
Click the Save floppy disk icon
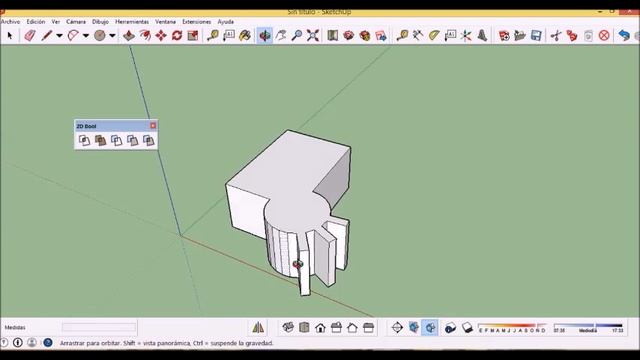point(536,36)
